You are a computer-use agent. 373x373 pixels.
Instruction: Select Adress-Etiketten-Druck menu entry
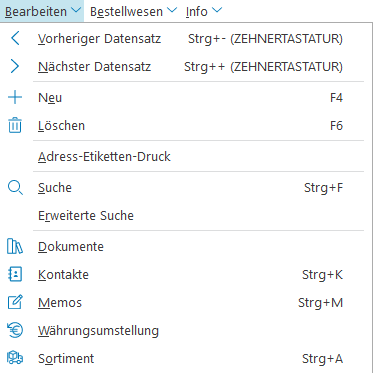[104, 156]
